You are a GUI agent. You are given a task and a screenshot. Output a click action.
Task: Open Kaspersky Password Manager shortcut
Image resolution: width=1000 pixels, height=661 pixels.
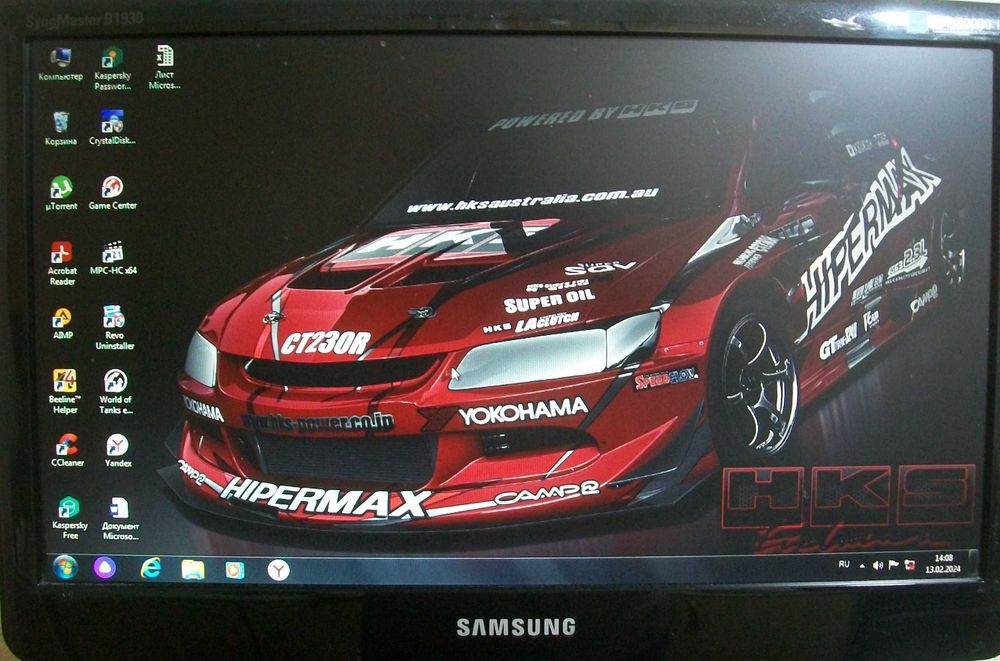point(112,68)
